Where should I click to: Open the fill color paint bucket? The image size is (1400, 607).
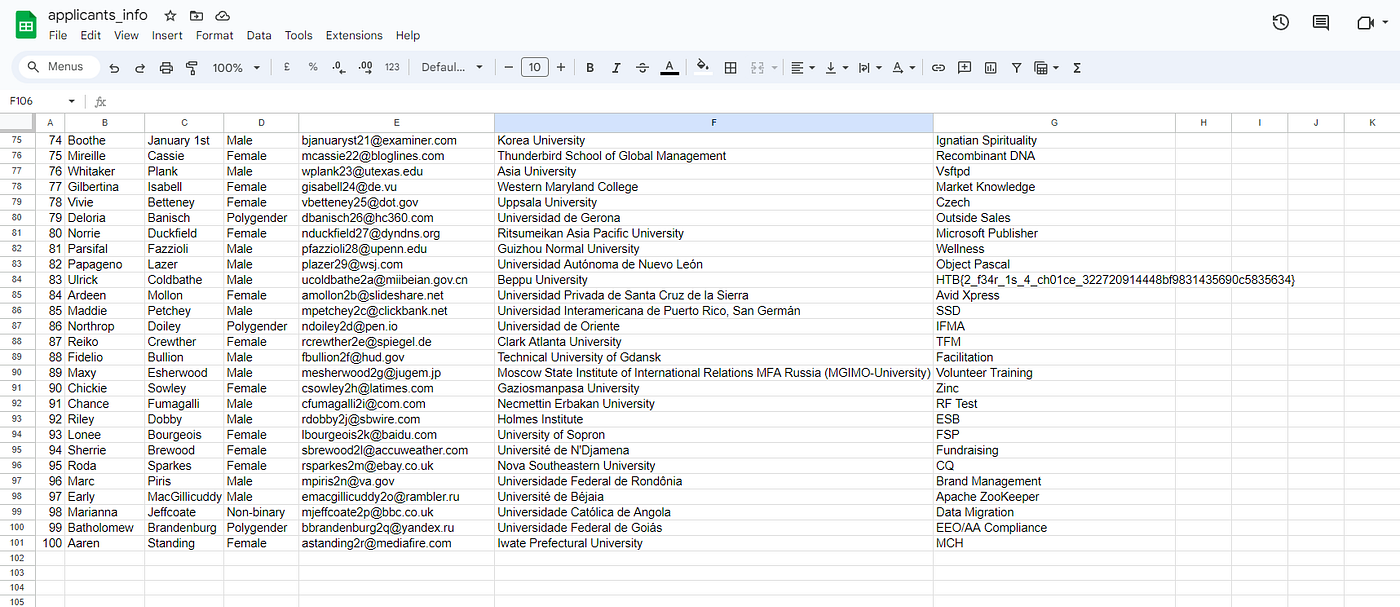(x=702, y=68)
